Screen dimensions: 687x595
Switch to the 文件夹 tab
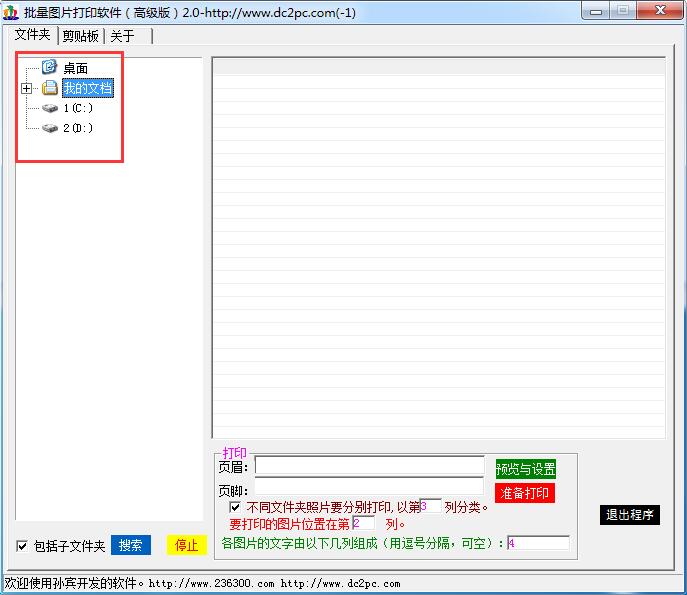click(33, 35)
